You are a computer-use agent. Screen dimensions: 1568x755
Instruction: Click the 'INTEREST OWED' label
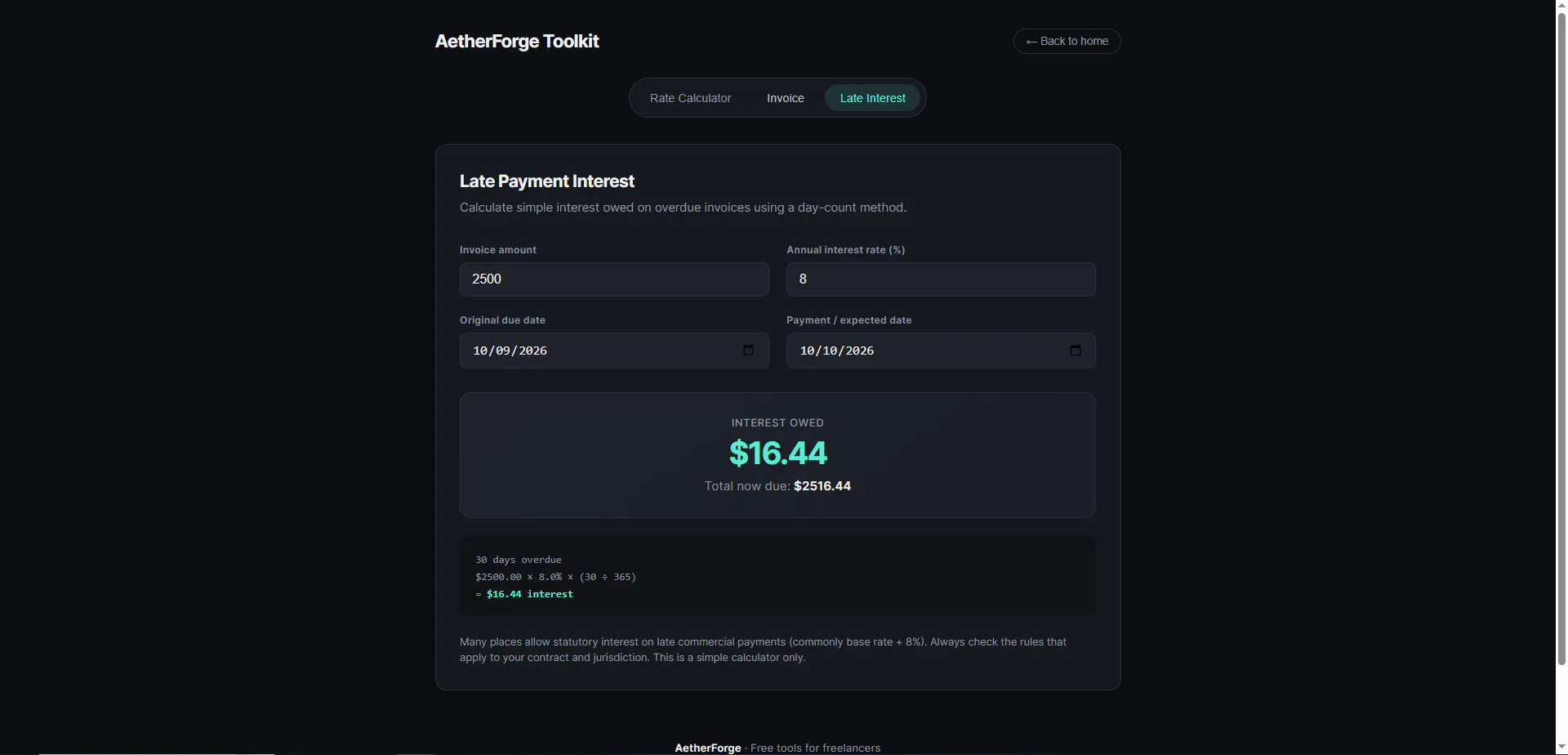pyautogui.click(x=777, y=422)
